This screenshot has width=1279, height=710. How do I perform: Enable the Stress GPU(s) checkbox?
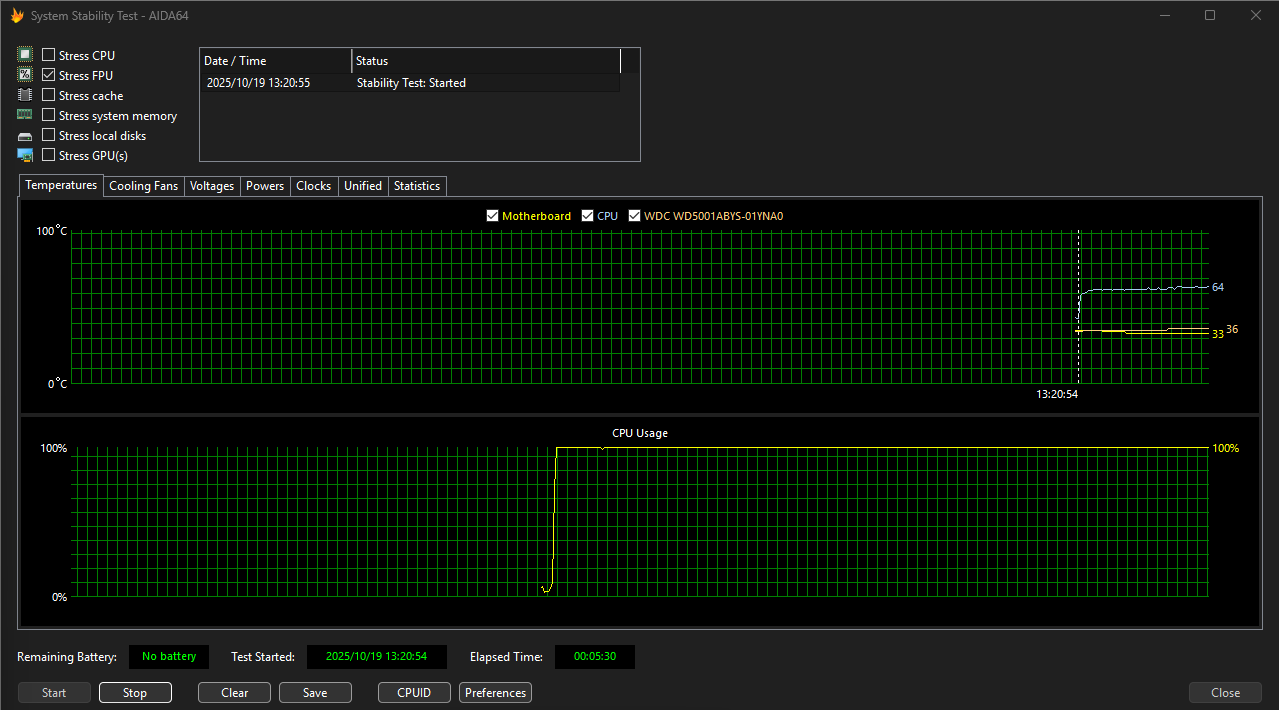49,155
